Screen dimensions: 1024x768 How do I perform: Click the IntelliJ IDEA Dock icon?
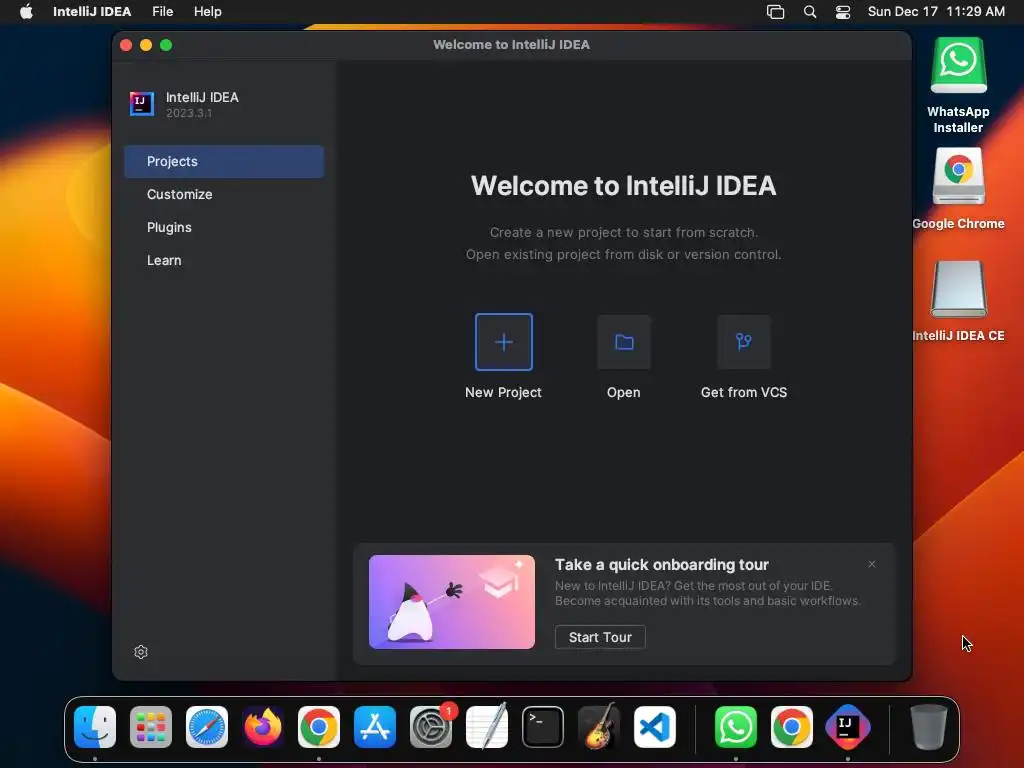point(848,727)
